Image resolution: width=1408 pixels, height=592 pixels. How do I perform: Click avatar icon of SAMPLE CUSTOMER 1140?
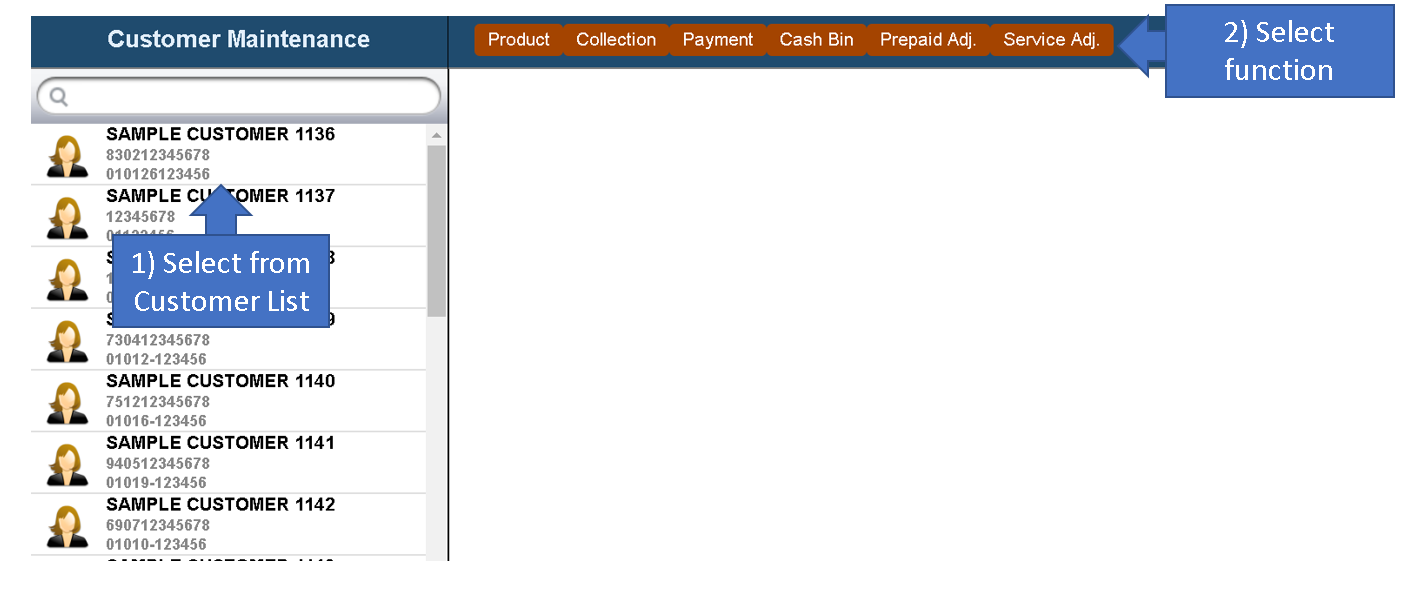67,403
